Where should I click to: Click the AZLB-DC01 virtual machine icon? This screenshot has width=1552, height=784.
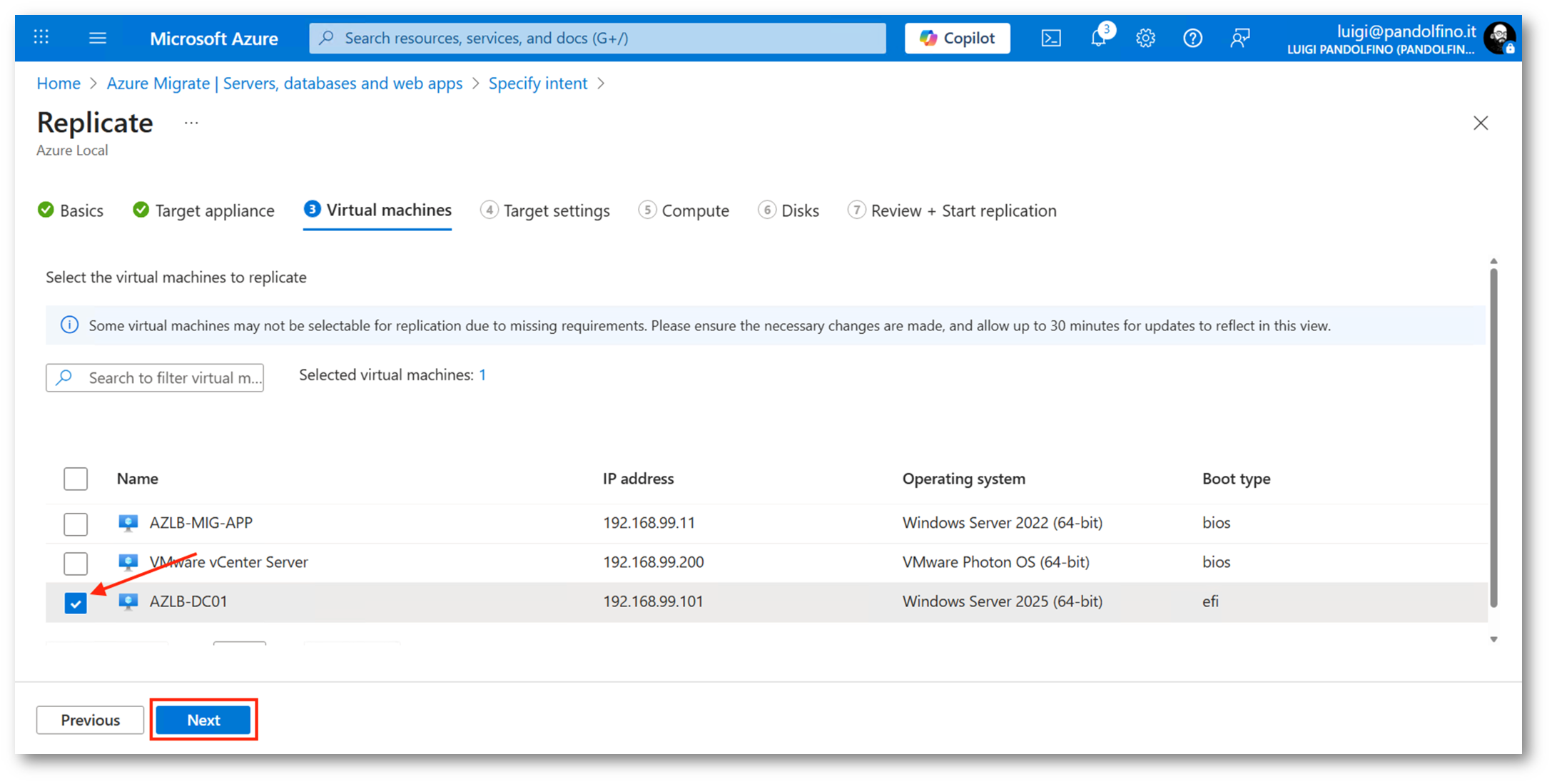pos(128,601)
